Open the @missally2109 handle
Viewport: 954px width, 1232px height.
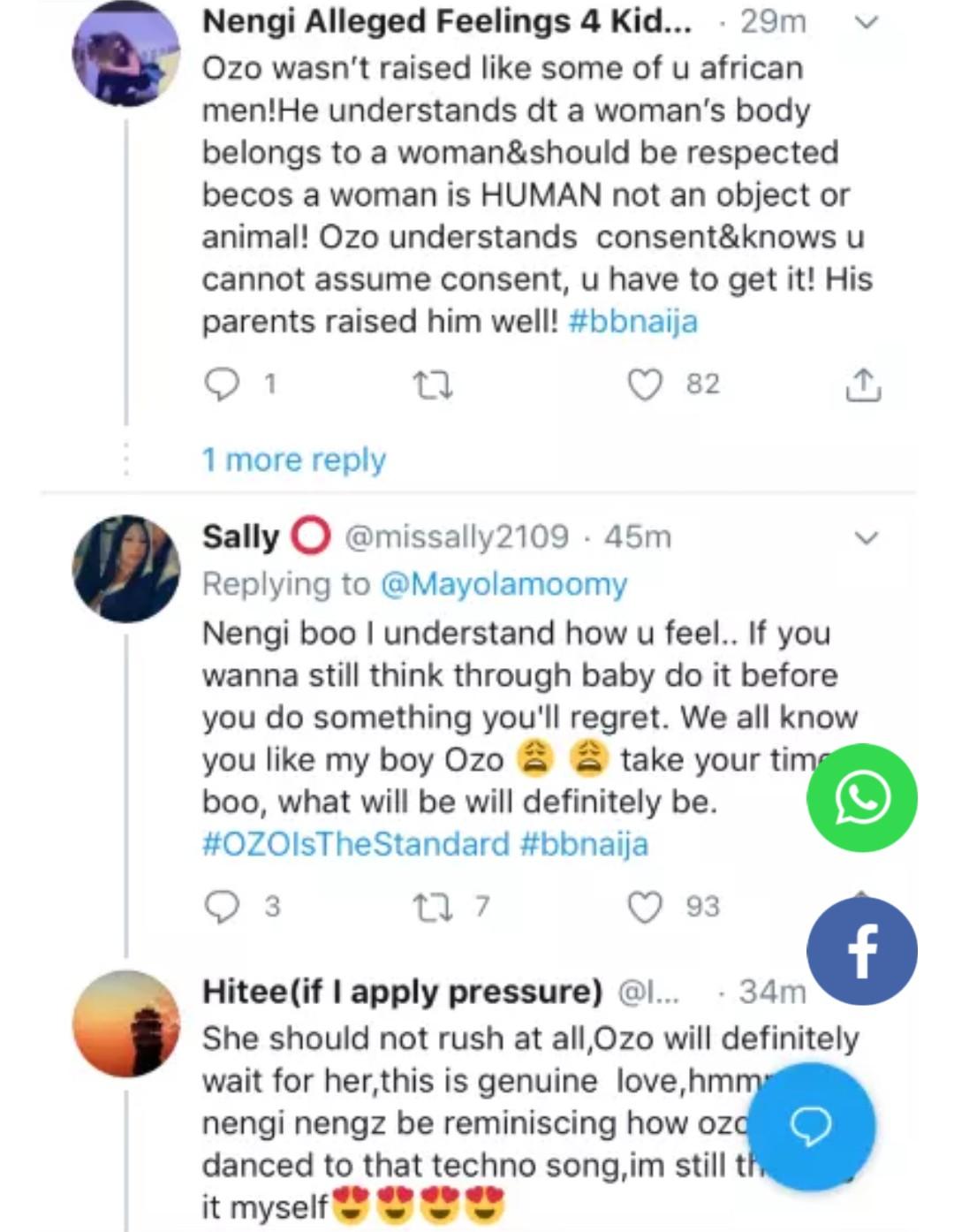[456, 536]
